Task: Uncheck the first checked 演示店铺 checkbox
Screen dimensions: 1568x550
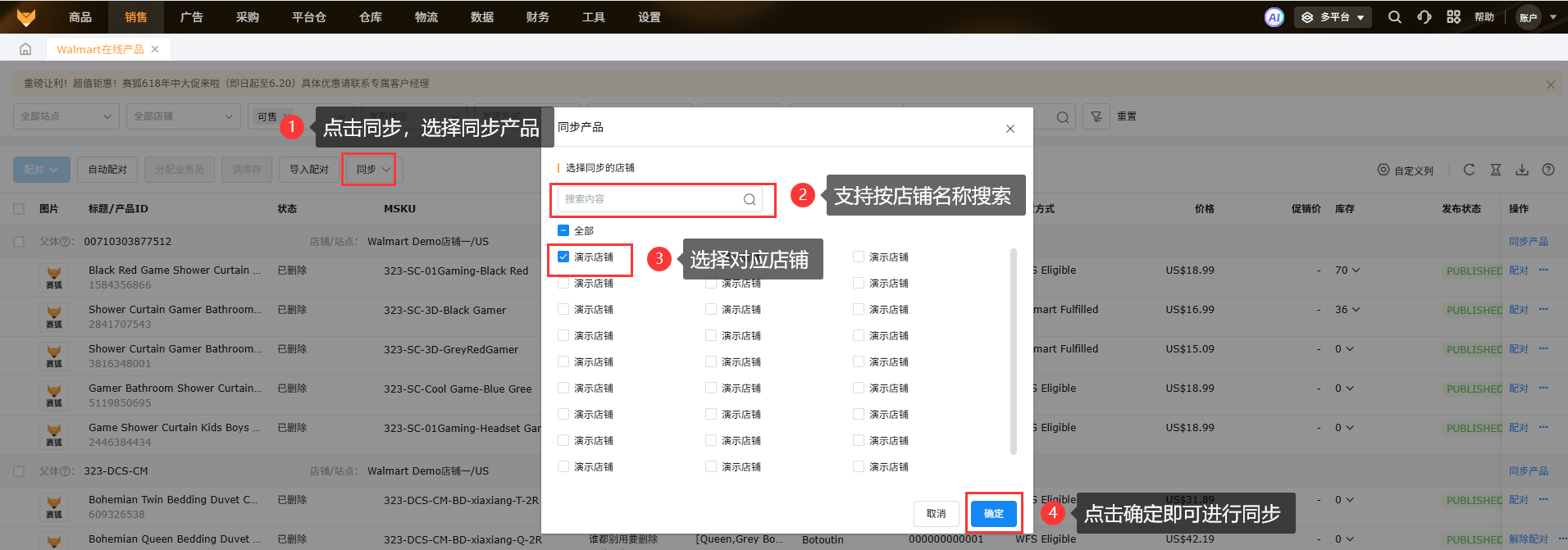Action: pyautogui.click(x=563, y=257)
